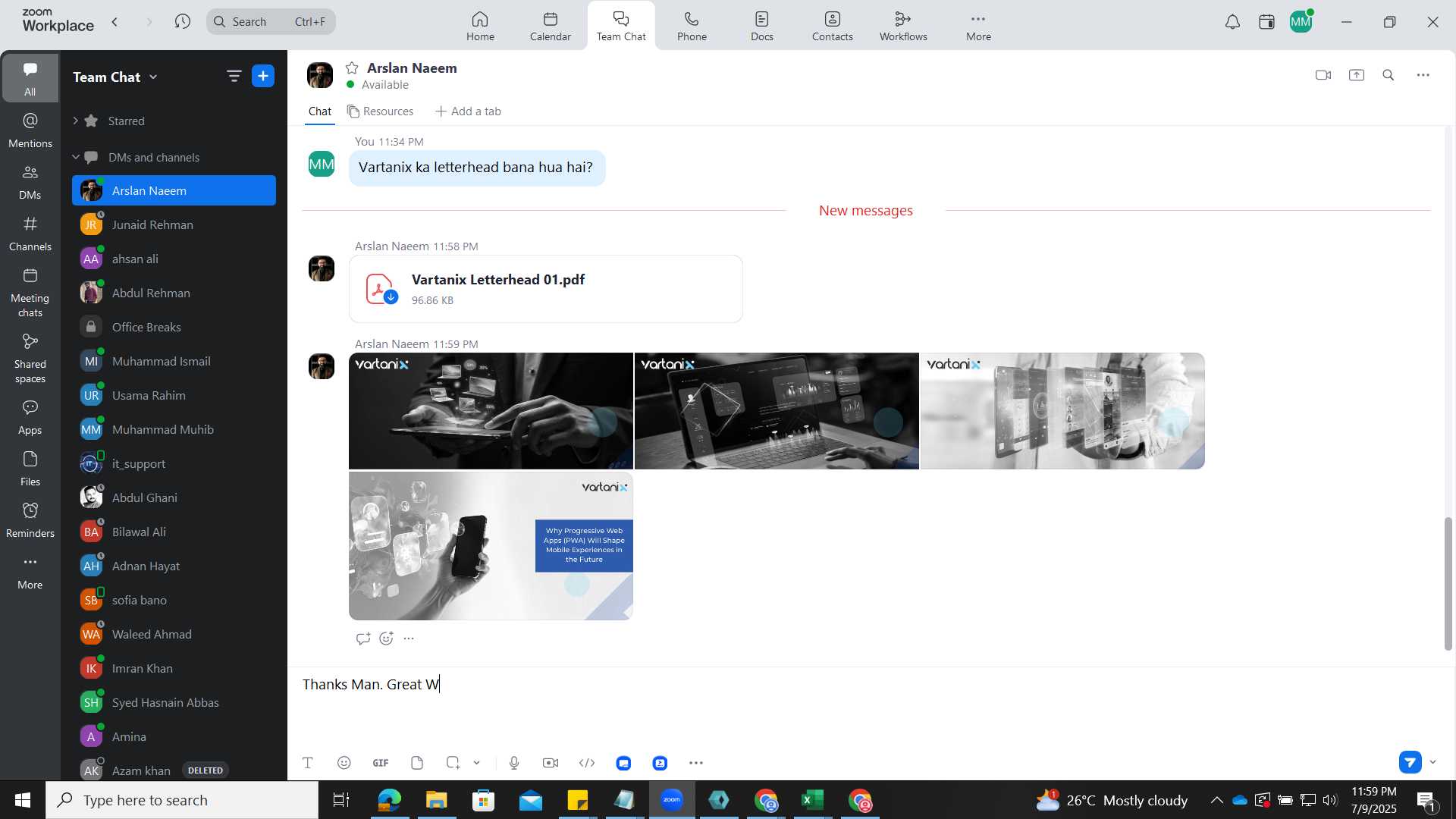
Task: Open the chat list filter icon
Action: [234, 76]
